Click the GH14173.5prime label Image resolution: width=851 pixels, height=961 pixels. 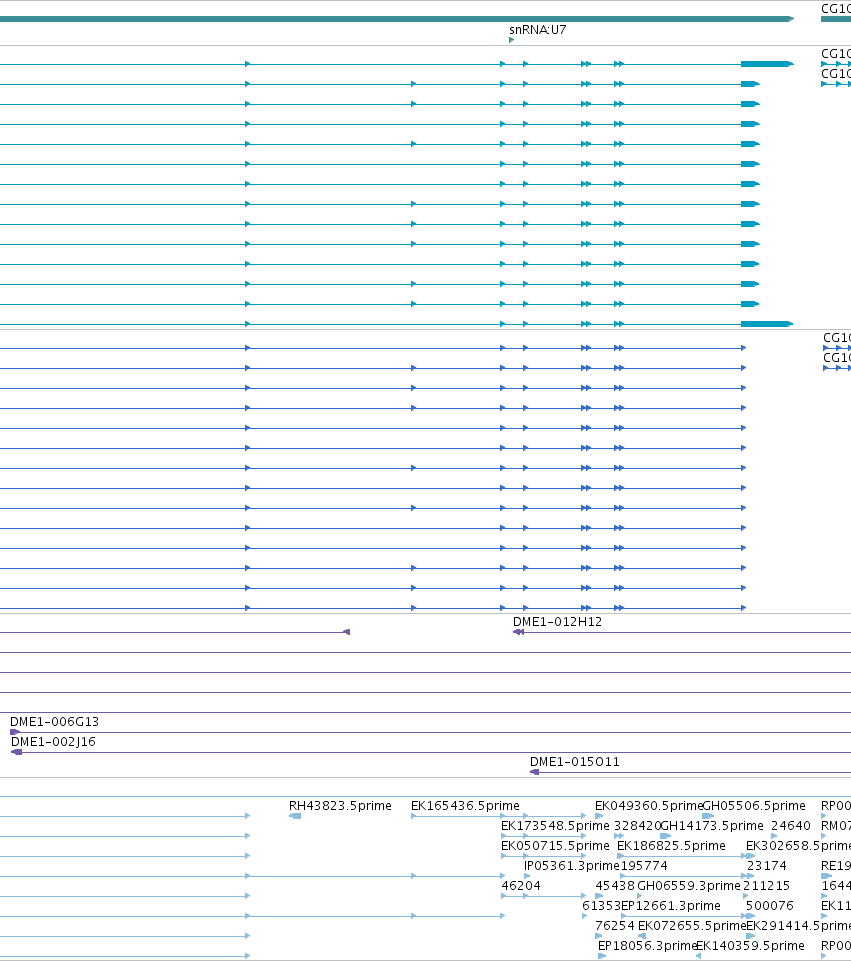[712, 826]
